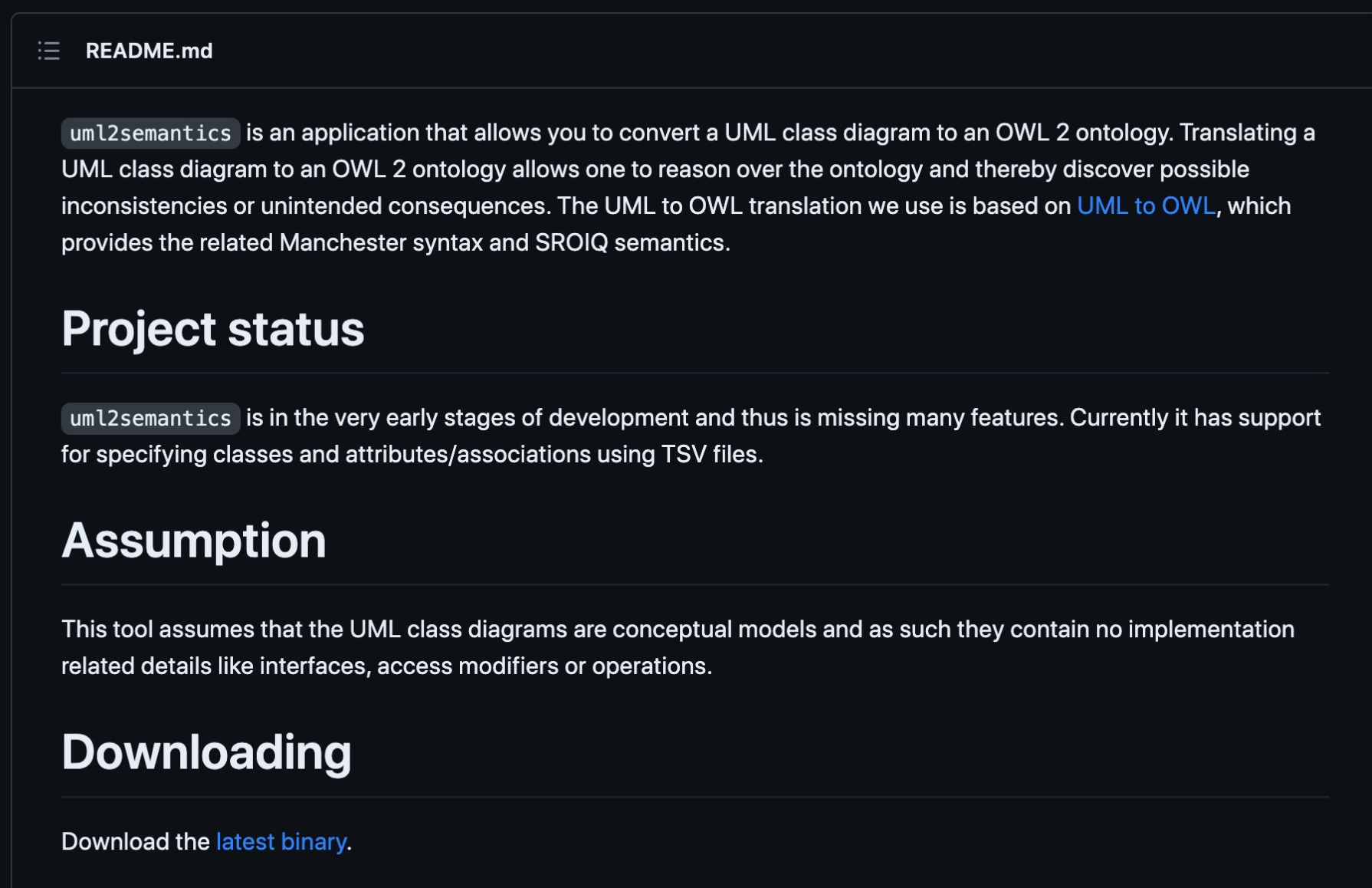The height and width of the screenshot is (888, 1372).
Task: Click the uml2semantics code tag in the intro paragraph
Action: [x=150, y=133]
